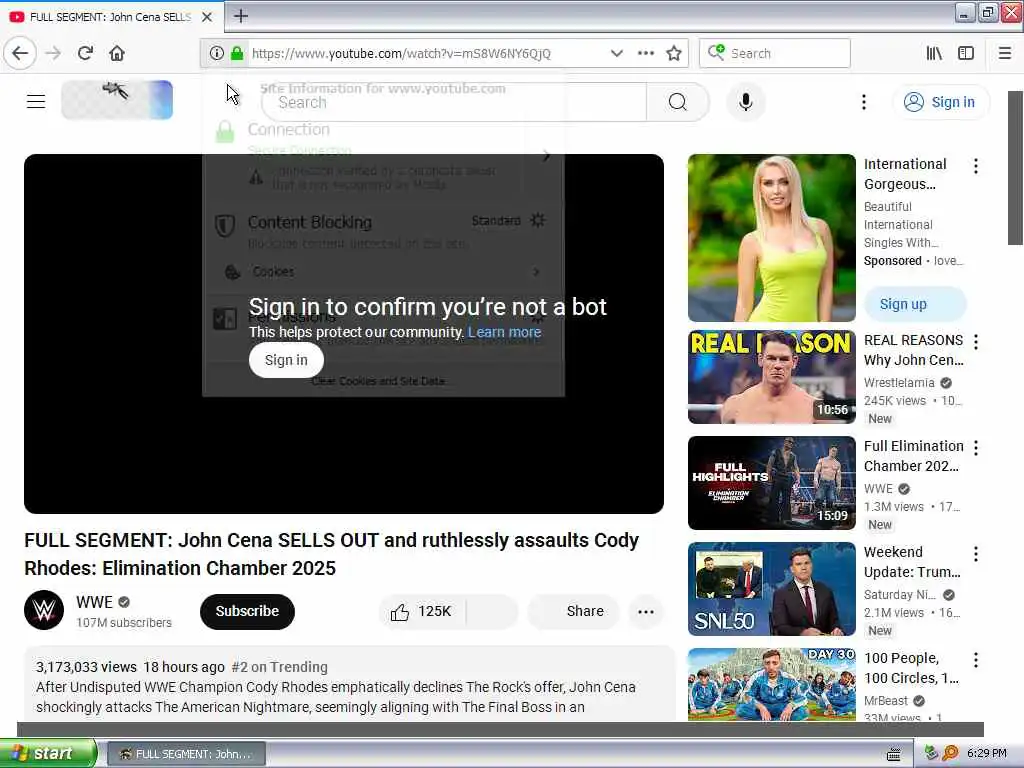Viewport: 1024px width, 768px height.
Task: Open the WWE channel name link
Action: point(95,601)
